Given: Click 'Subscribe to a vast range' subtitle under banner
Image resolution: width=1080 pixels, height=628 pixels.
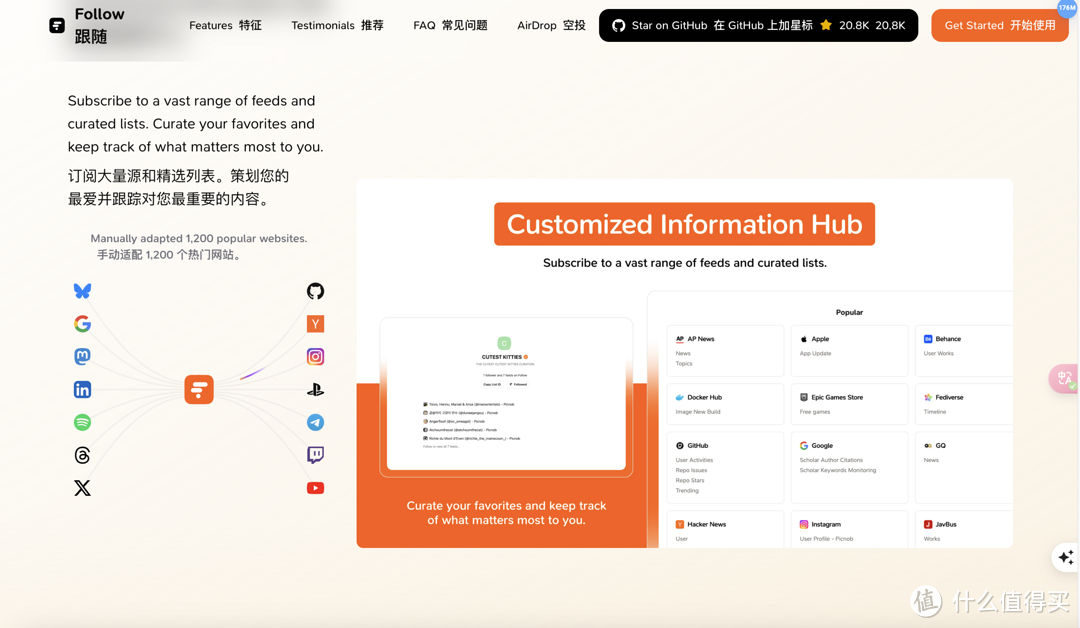Looking at the screenshot, I should tap(685, 262).
